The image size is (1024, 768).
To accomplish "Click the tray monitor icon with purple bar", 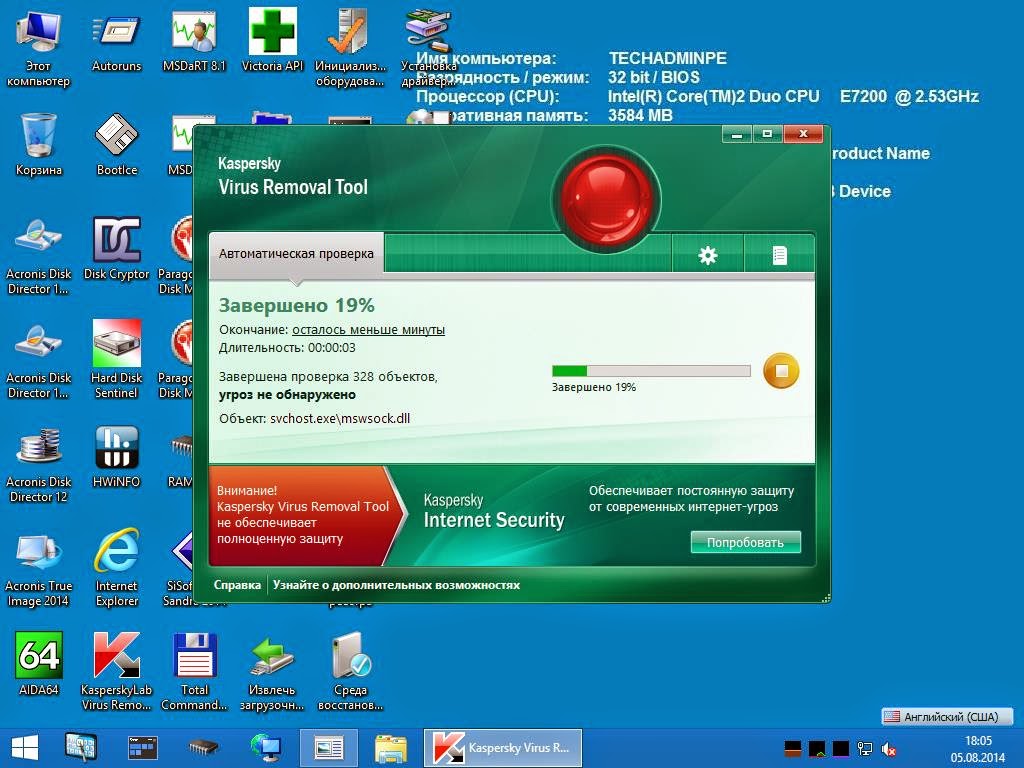I will click(840, 748).
